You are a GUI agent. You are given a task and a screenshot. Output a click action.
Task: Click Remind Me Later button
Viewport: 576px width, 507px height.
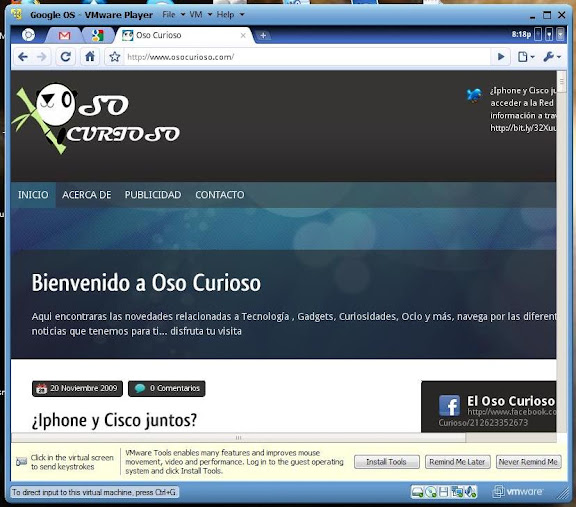tap(457, 462)
